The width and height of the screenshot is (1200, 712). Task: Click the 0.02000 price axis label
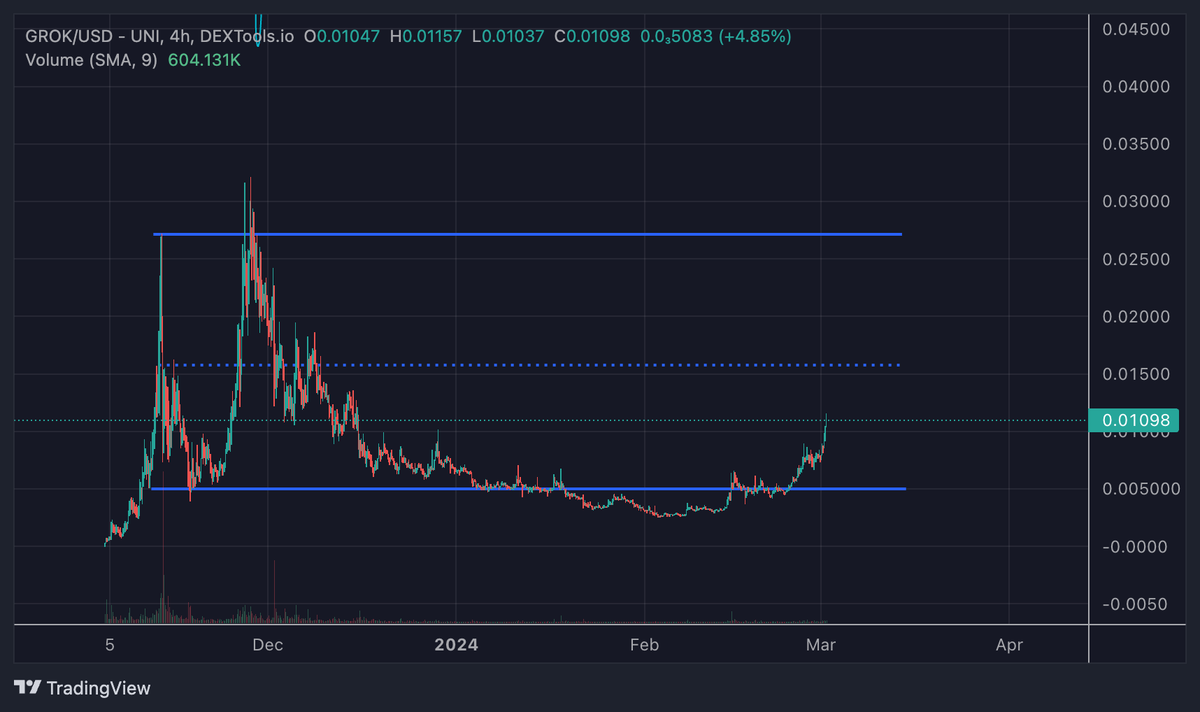tap(1134, 317)
